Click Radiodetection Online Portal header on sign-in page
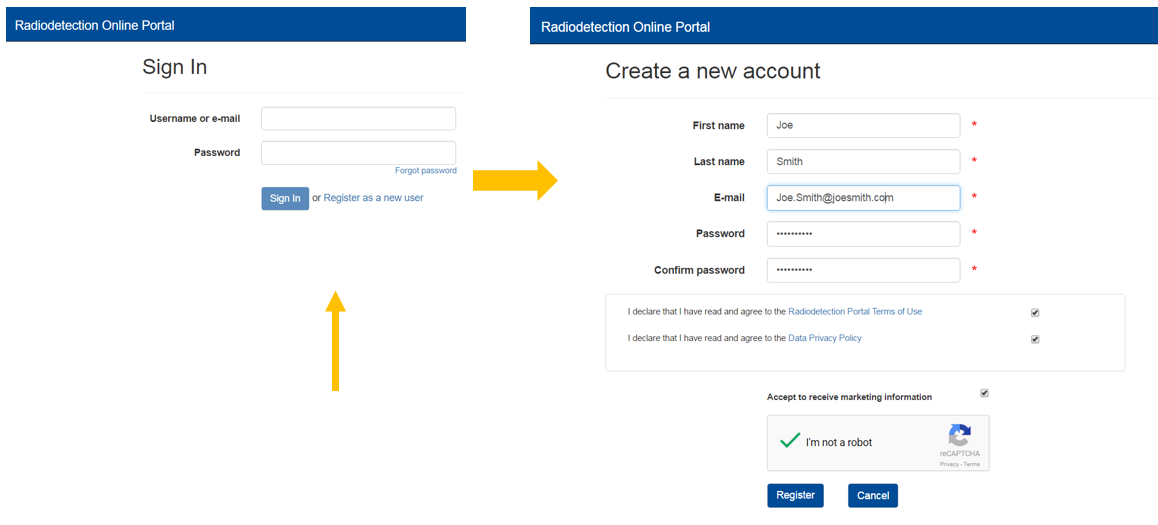This screenshot has height=525, width=1158. coord(95,25)
